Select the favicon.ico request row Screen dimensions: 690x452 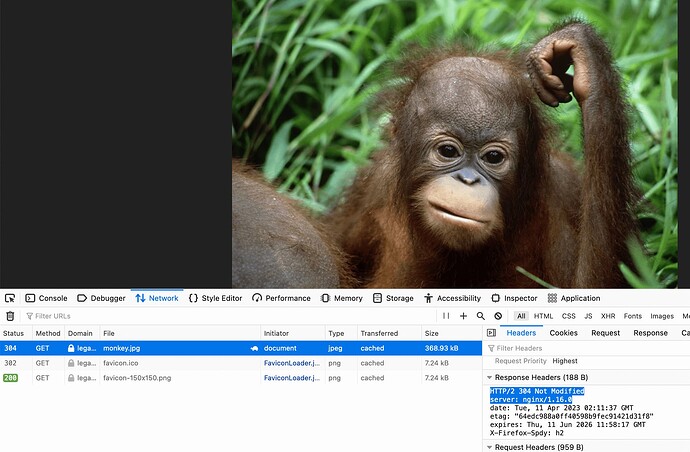tap(241, 363)
